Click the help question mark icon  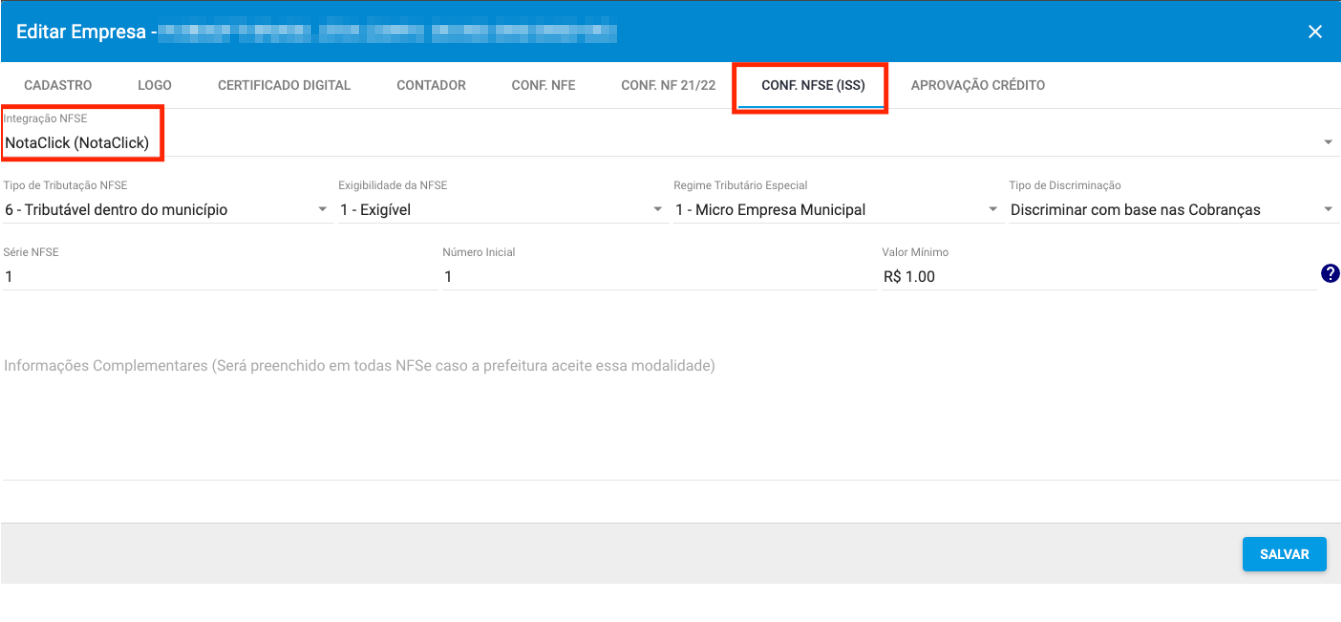coord(1329,274)
